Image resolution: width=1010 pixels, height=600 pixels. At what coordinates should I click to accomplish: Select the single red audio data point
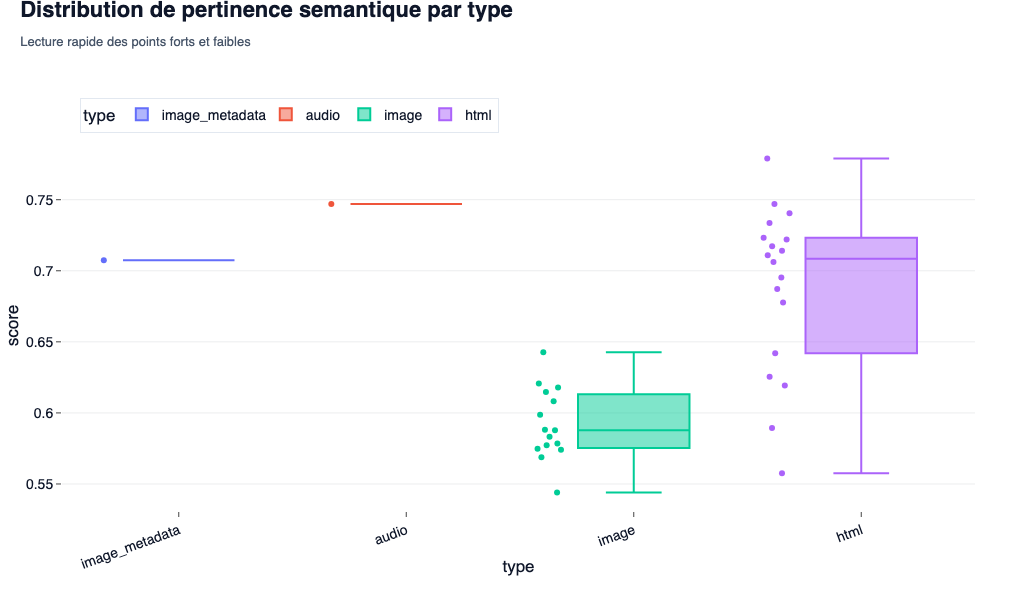(331, 204)
